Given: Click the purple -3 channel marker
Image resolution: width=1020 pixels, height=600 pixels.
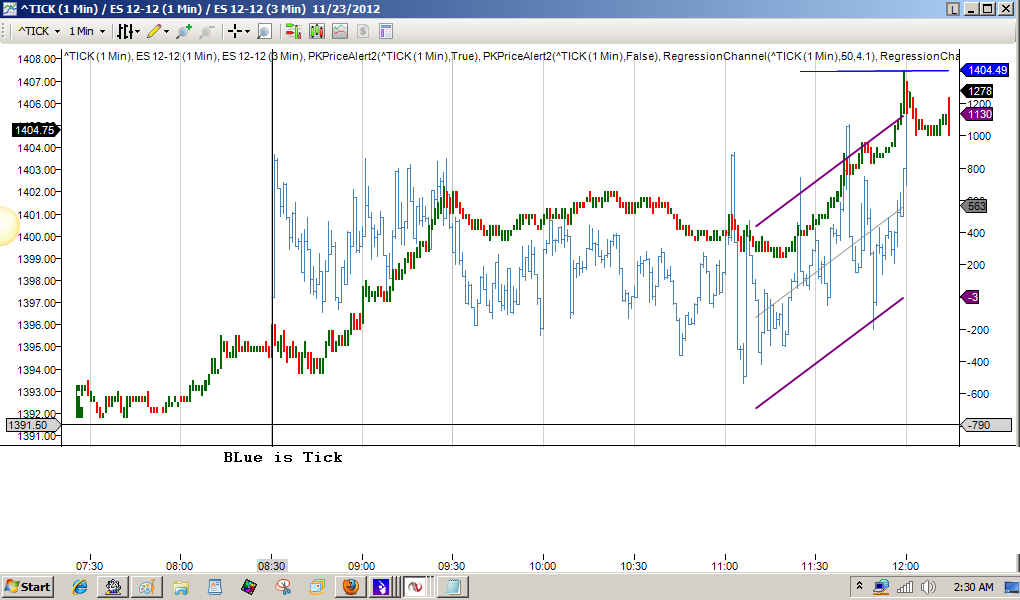Looking at the screenshot, I should pyautogui.click(x=970, y=297).
